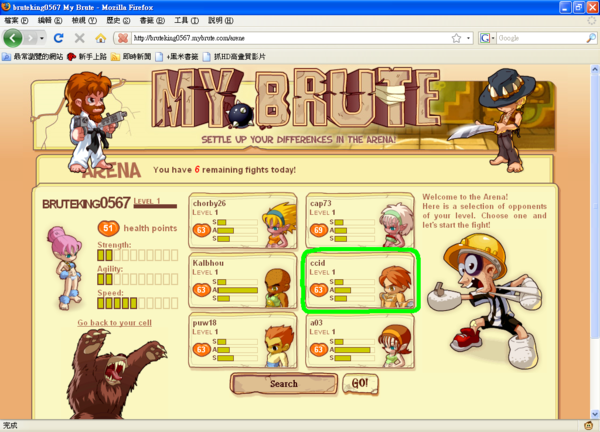Screen dimensions: 600x432
Task: Click the Search button
Action: pyautogui.click(x=284, y=383)
